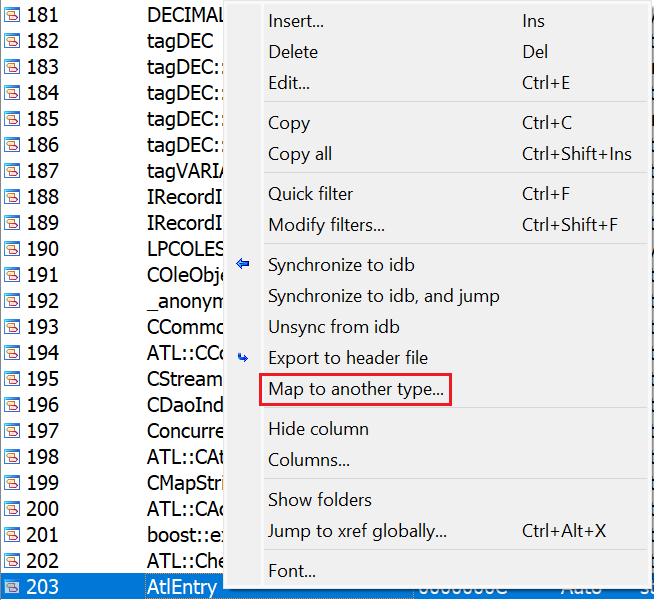Click the type icon beside row 181

coord(12,15)
